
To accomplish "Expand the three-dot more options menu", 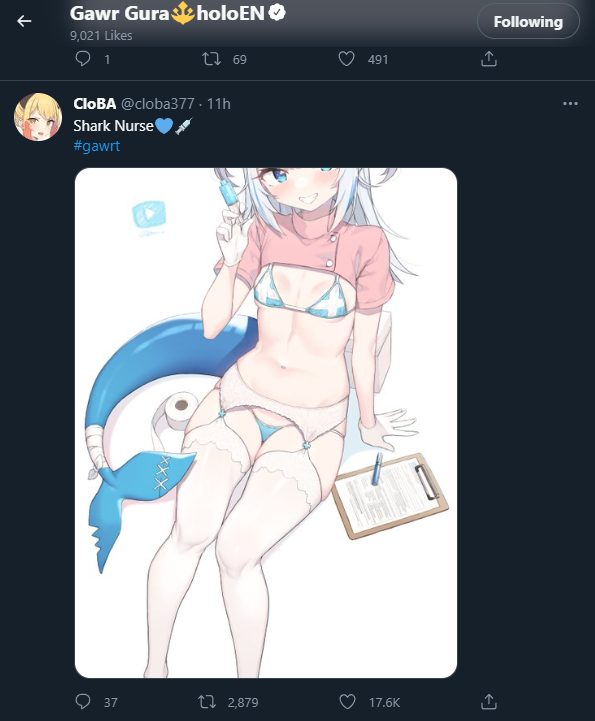I will (570, 103).
